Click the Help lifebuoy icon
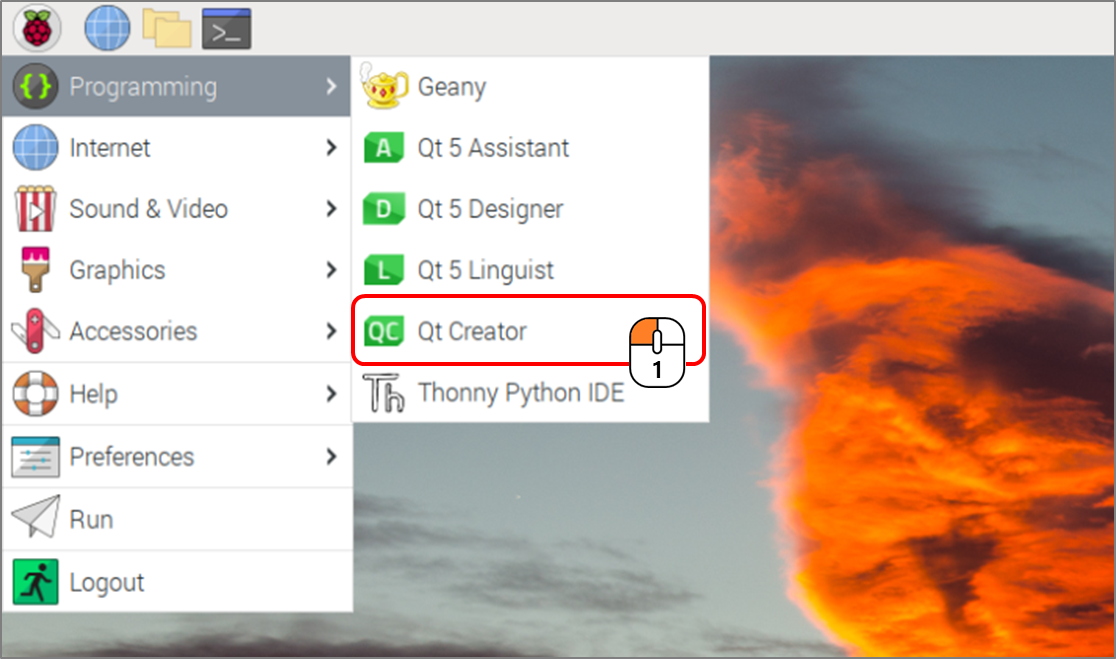 pos(35,394)
